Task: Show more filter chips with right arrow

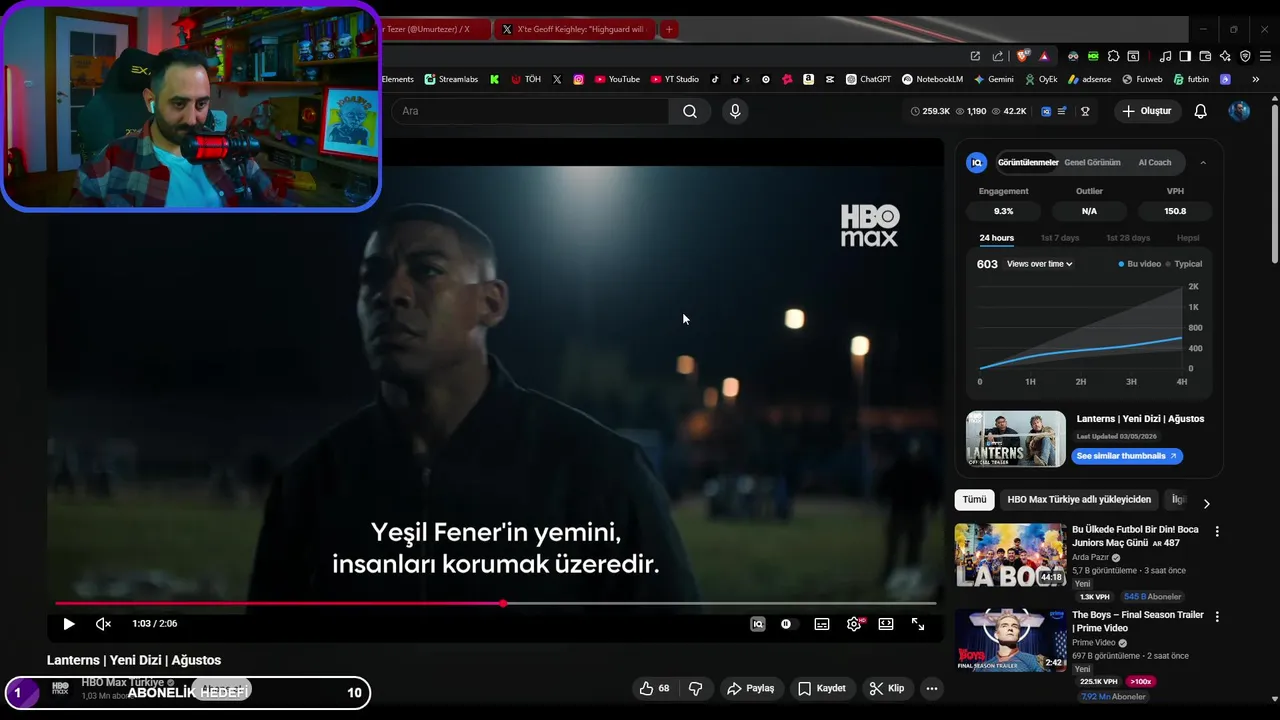Action: [1206, 503]
